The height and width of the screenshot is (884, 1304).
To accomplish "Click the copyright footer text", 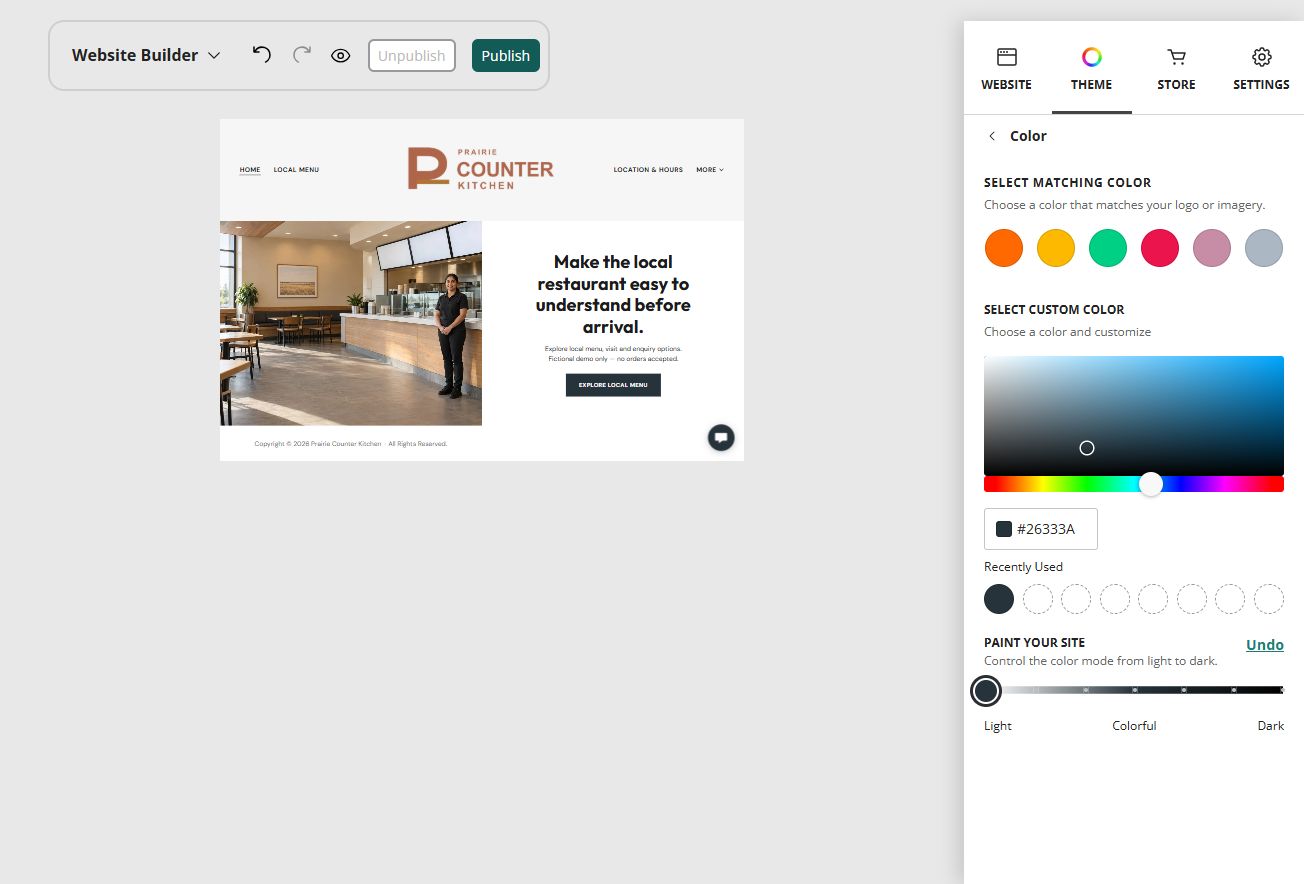I will pyautogui.click(x=351, y=444).
